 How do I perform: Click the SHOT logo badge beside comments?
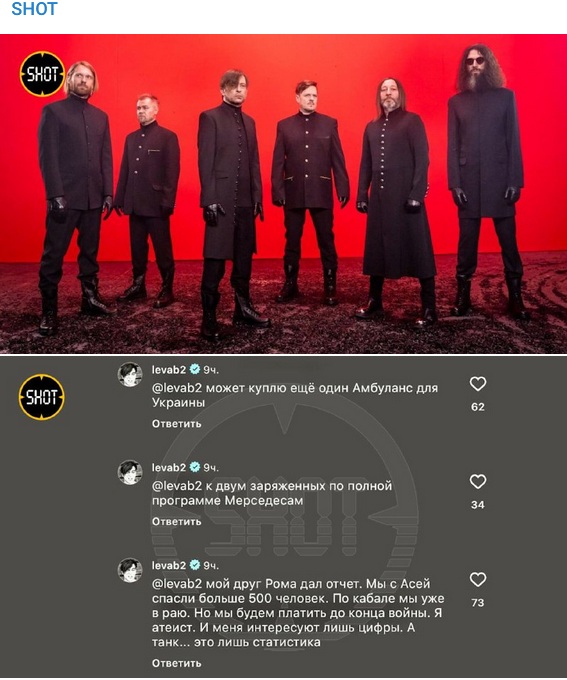tap(42, 397)
